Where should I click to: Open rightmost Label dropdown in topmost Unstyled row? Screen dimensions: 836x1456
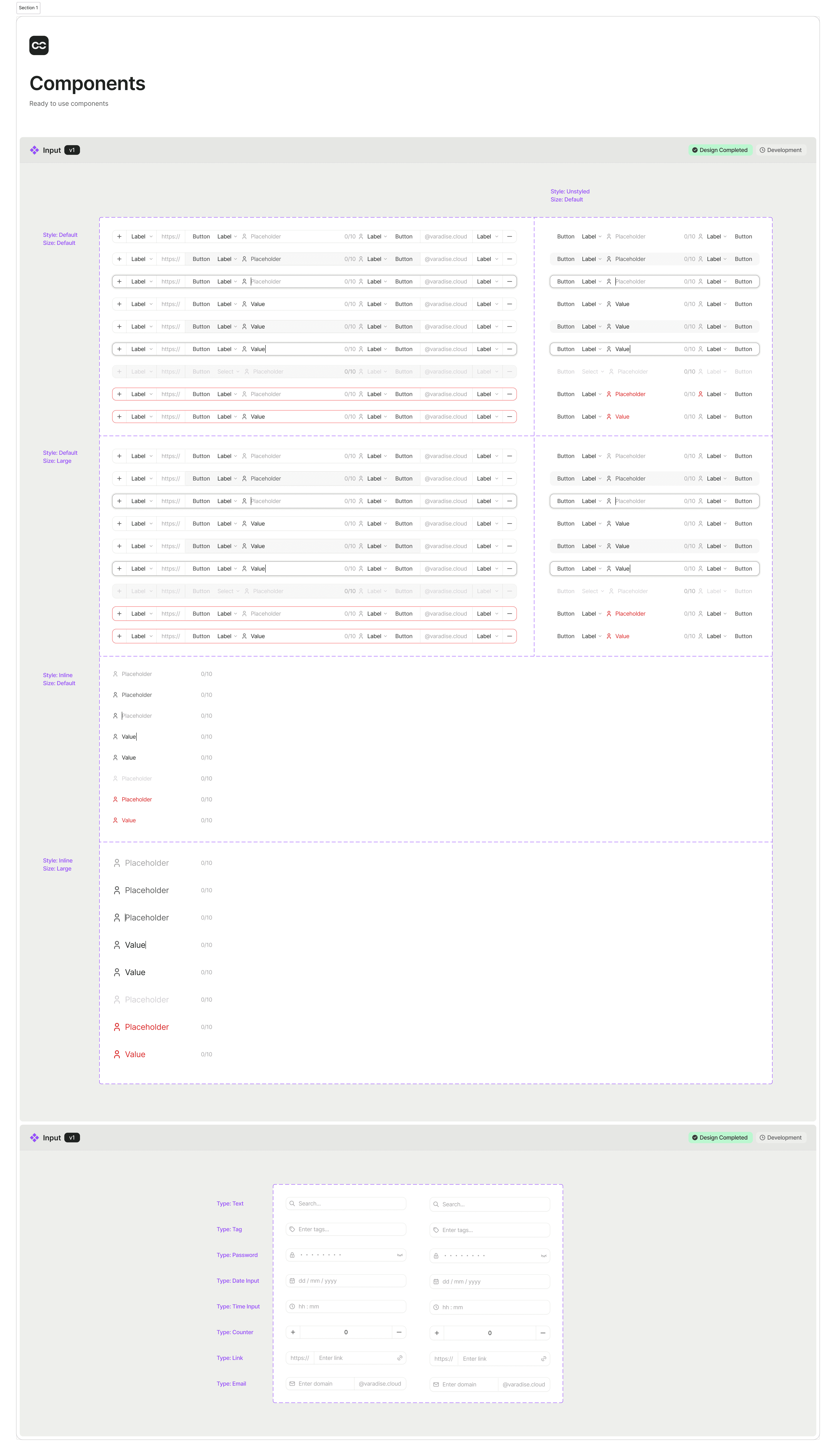[717, 237]
